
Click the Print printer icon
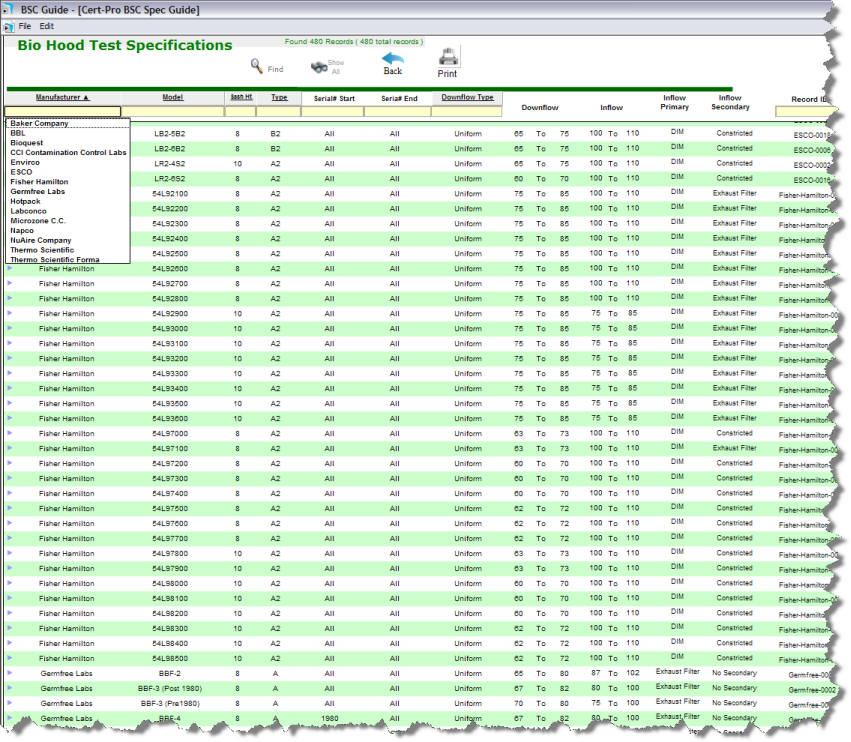448,58
